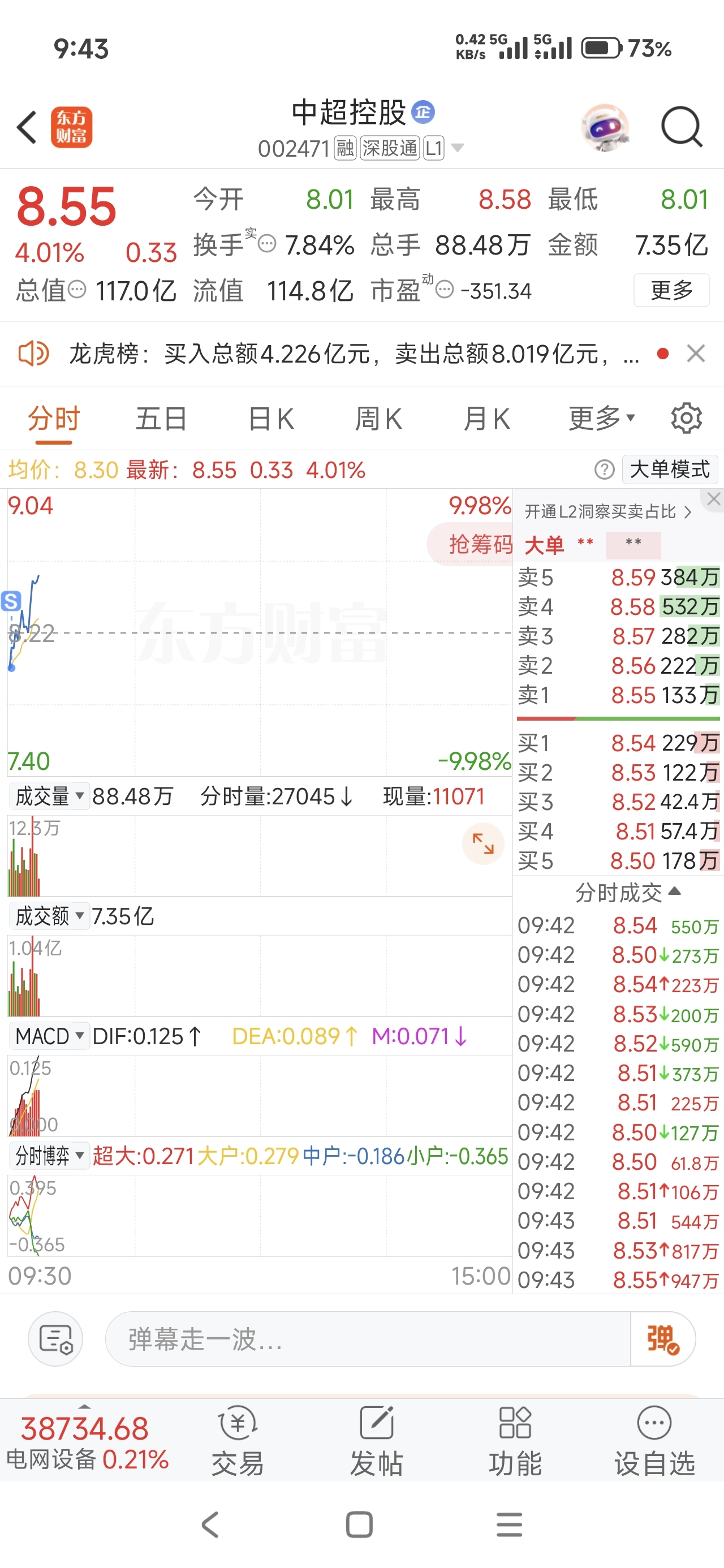Open the 东方财富 logo icon
724x1568 pixels.
click(x=72, y=127)
